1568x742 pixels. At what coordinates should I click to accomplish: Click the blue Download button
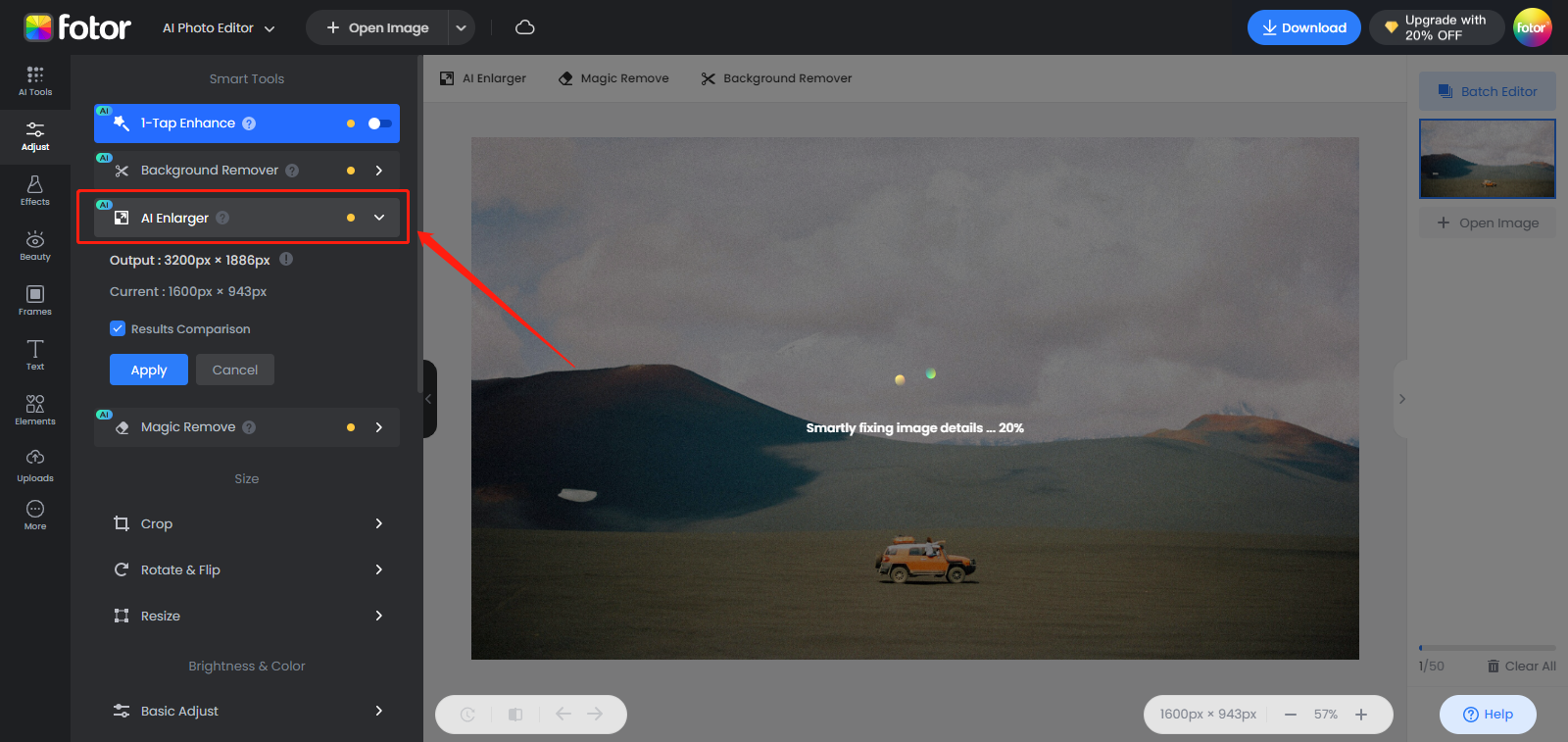1303,27
